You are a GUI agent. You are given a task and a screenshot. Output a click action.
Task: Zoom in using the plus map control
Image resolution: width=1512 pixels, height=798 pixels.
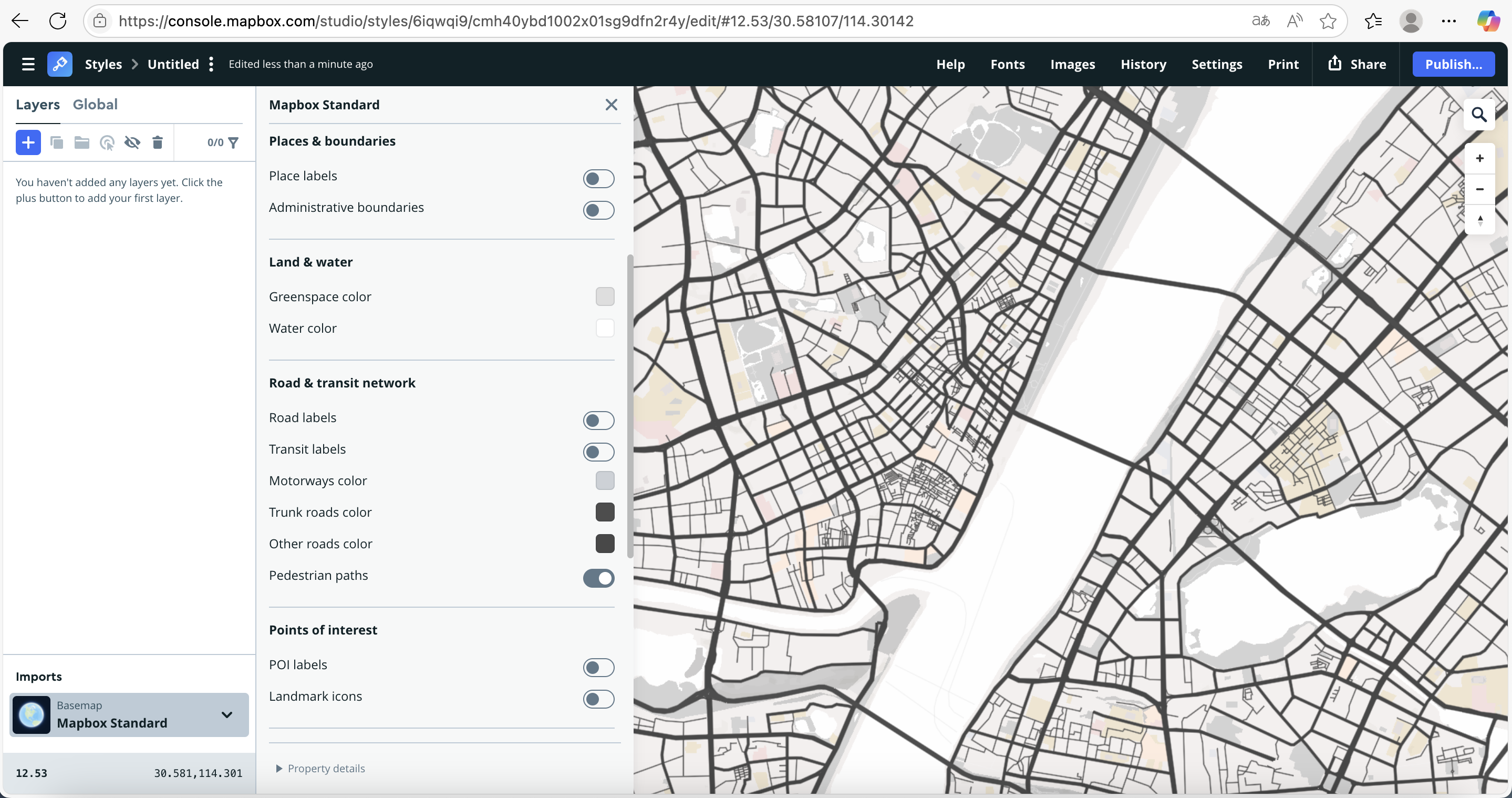click(x=1480, y=158)
